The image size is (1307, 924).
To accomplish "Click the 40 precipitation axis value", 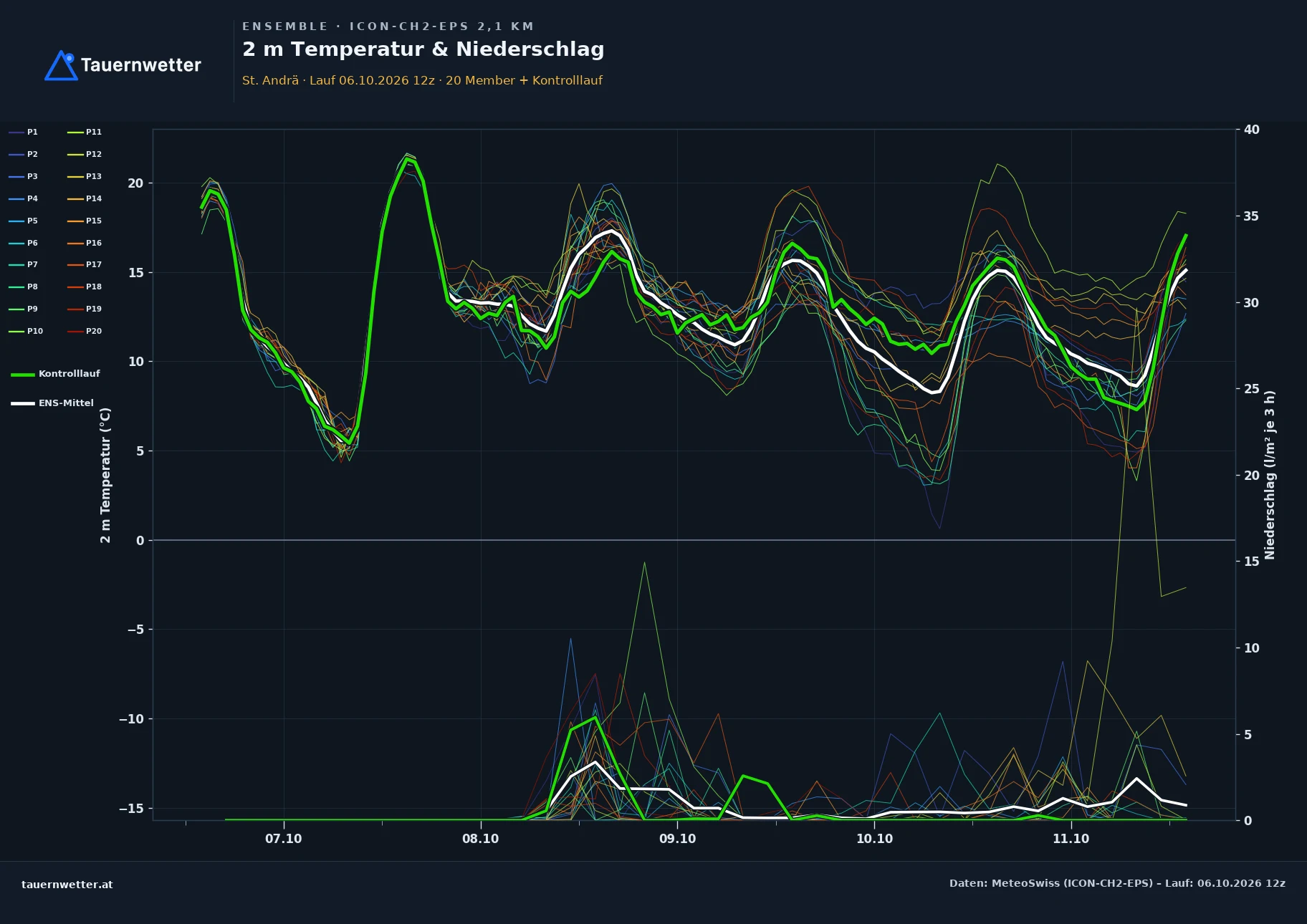I will pos(1251,130).
